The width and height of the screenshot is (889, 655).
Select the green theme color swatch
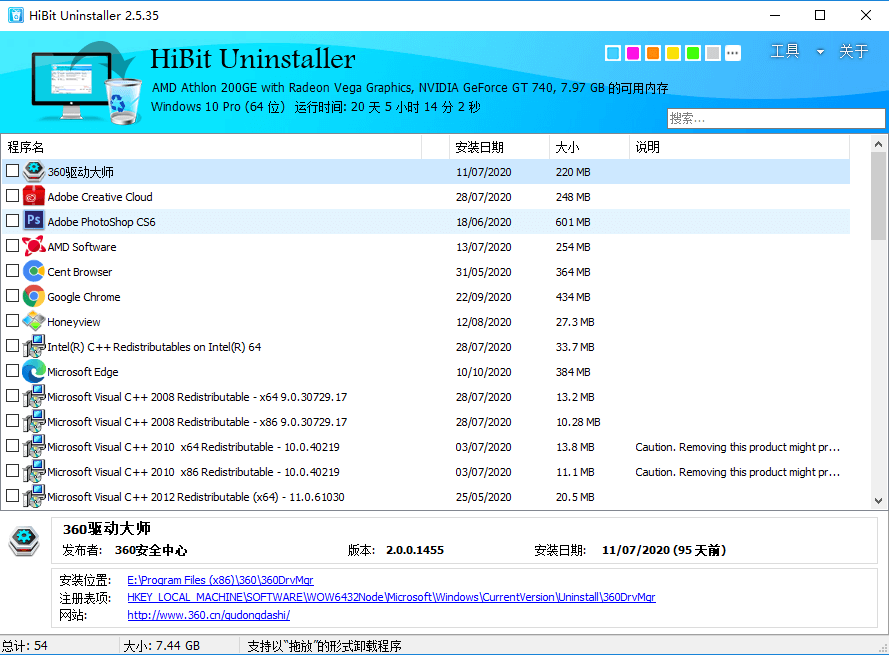click(x=693, y=53)
